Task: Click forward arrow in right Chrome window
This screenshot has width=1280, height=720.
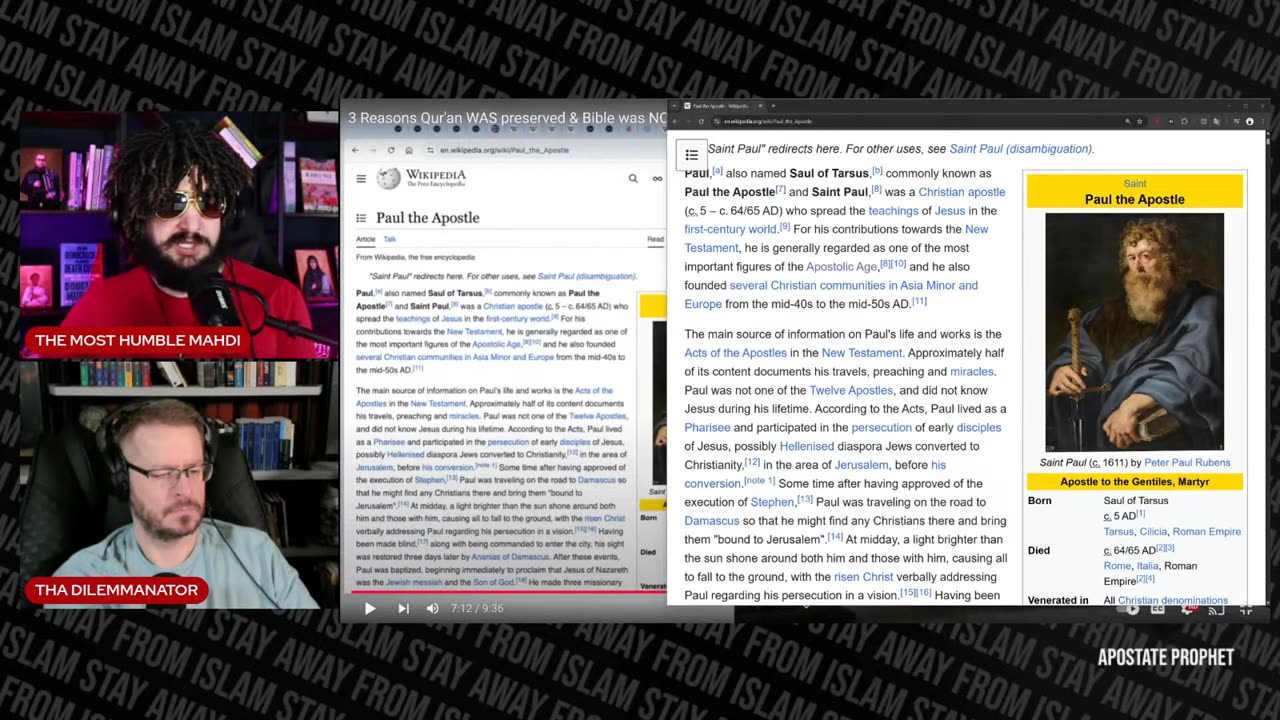Action: tap(688, 121)
